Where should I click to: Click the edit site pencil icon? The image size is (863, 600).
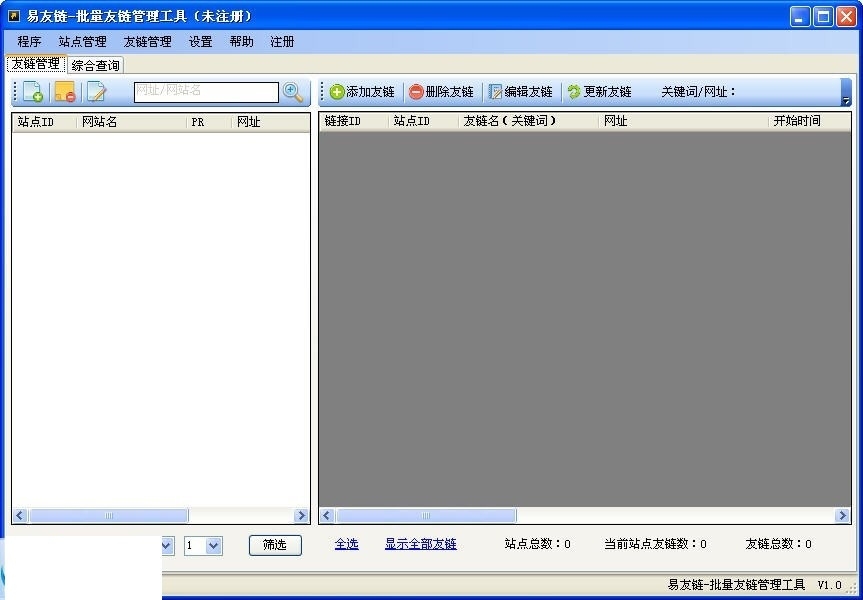point(96,92)
